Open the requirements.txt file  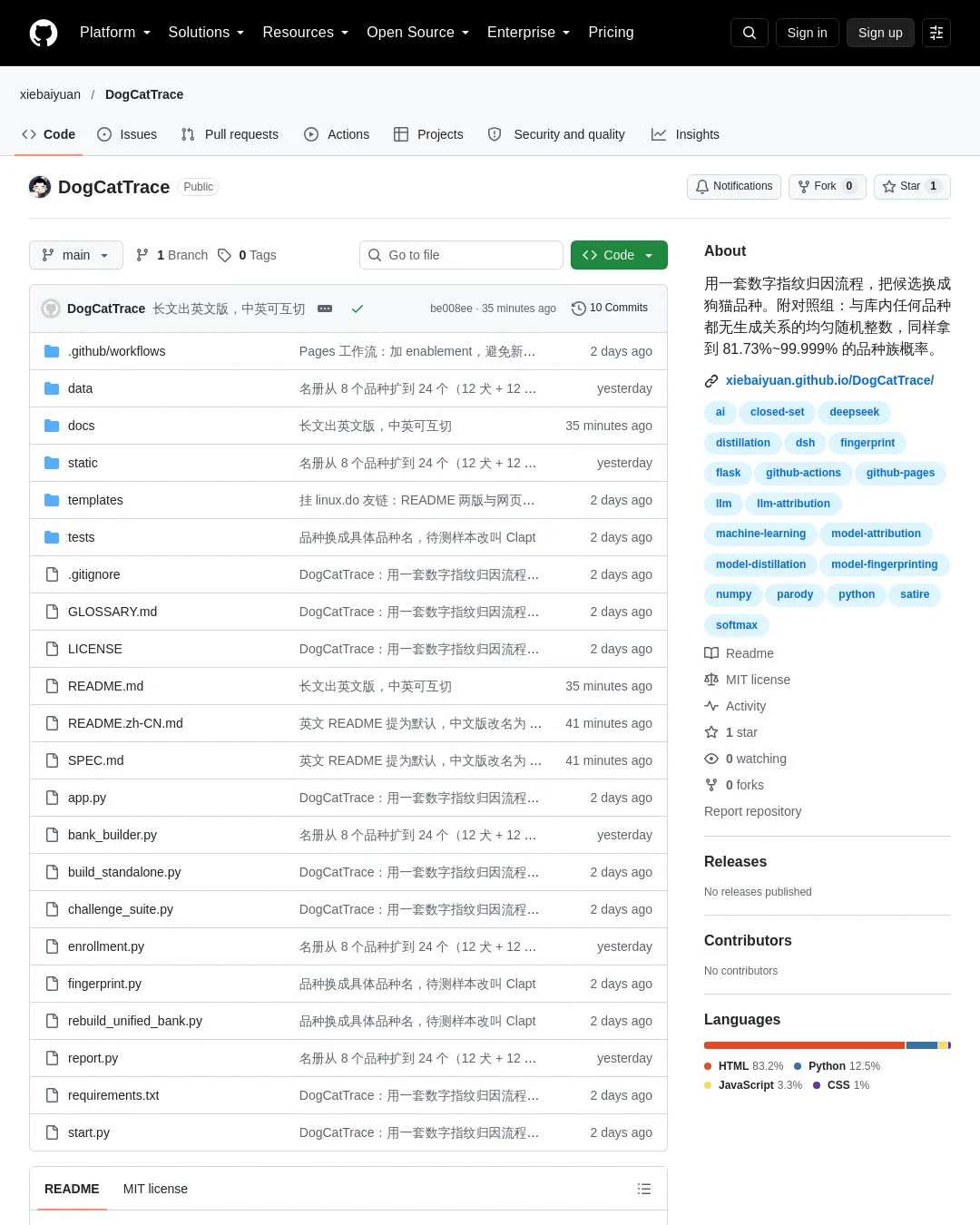113,1095
